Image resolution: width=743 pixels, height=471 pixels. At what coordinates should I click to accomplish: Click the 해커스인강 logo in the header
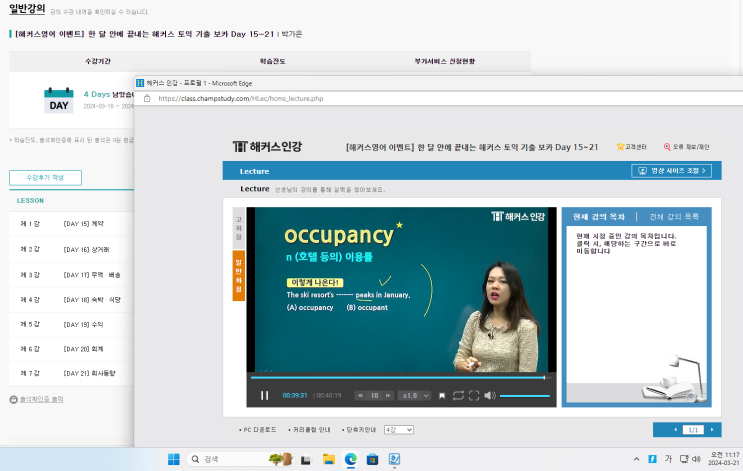pos(267,147)
